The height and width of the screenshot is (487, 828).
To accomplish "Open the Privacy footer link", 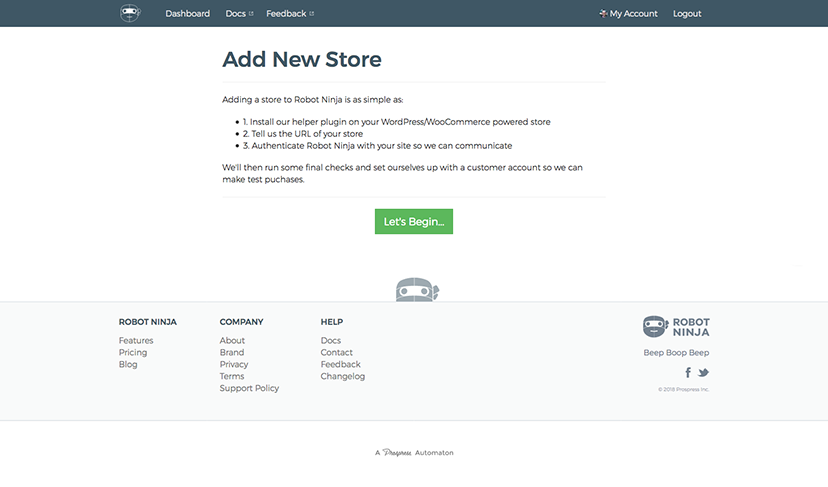I will (x=234, y=364).
